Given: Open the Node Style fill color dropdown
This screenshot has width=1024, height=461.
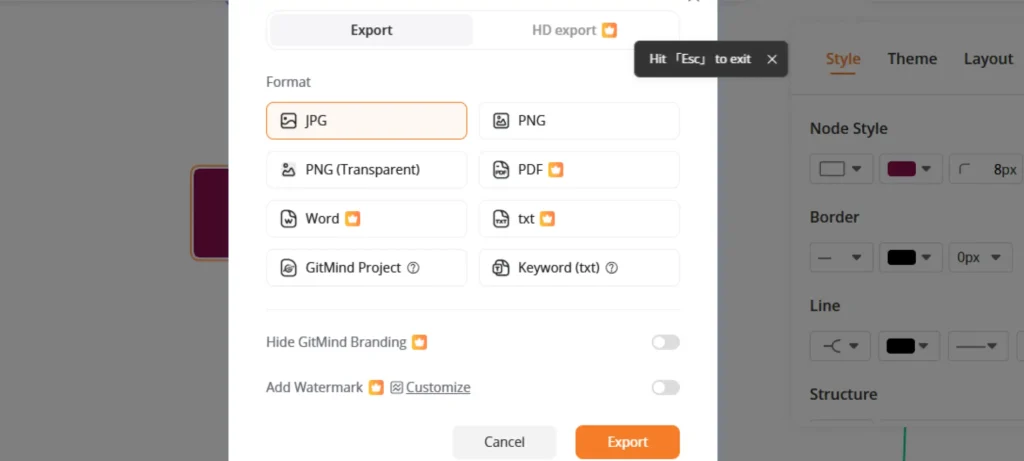Looking at the screenshot, I should click(x=910, y=169).
